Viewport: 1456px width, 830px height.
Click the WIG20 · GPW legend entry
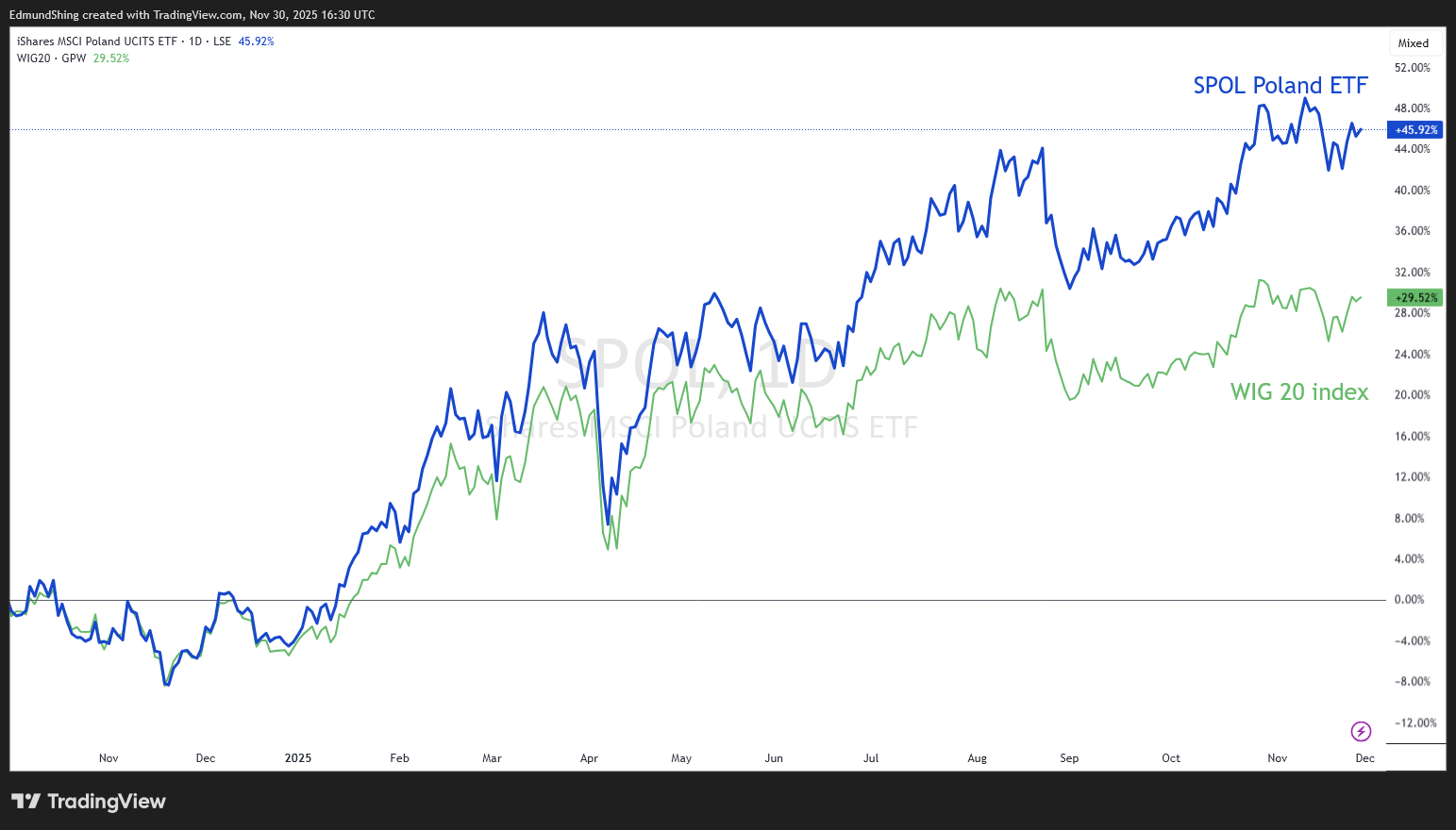(x=52, y=58)
